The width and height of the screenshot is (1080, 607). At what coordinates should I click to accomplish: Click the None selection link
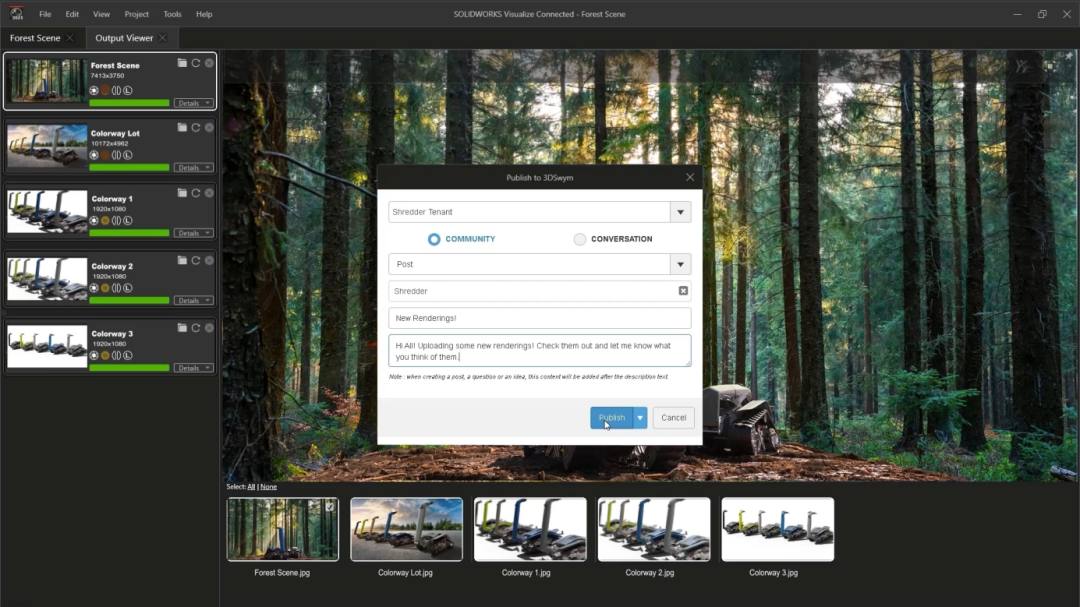point(268,486)
